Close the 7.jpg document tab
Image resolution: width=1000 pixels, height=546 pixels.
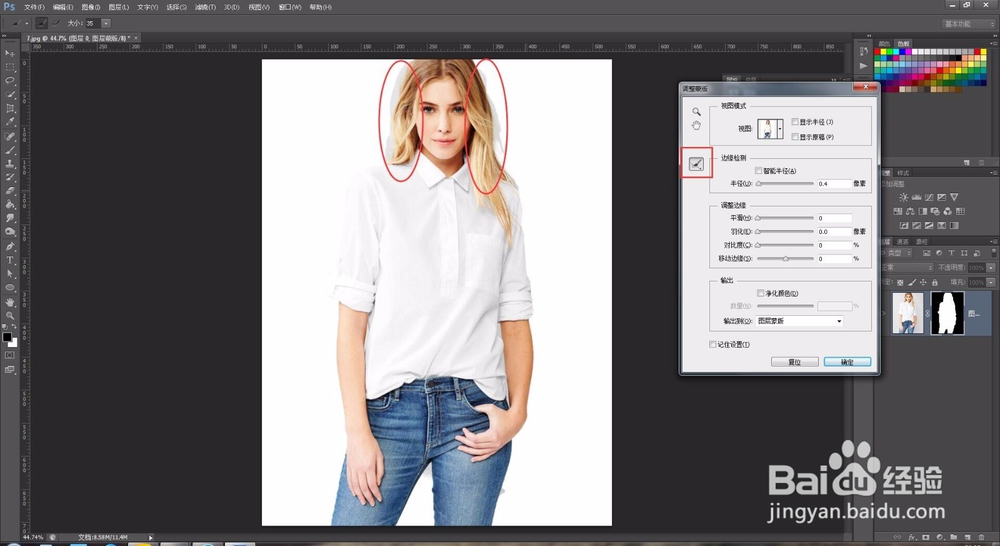pyautogui.click(x=136, y=38)
